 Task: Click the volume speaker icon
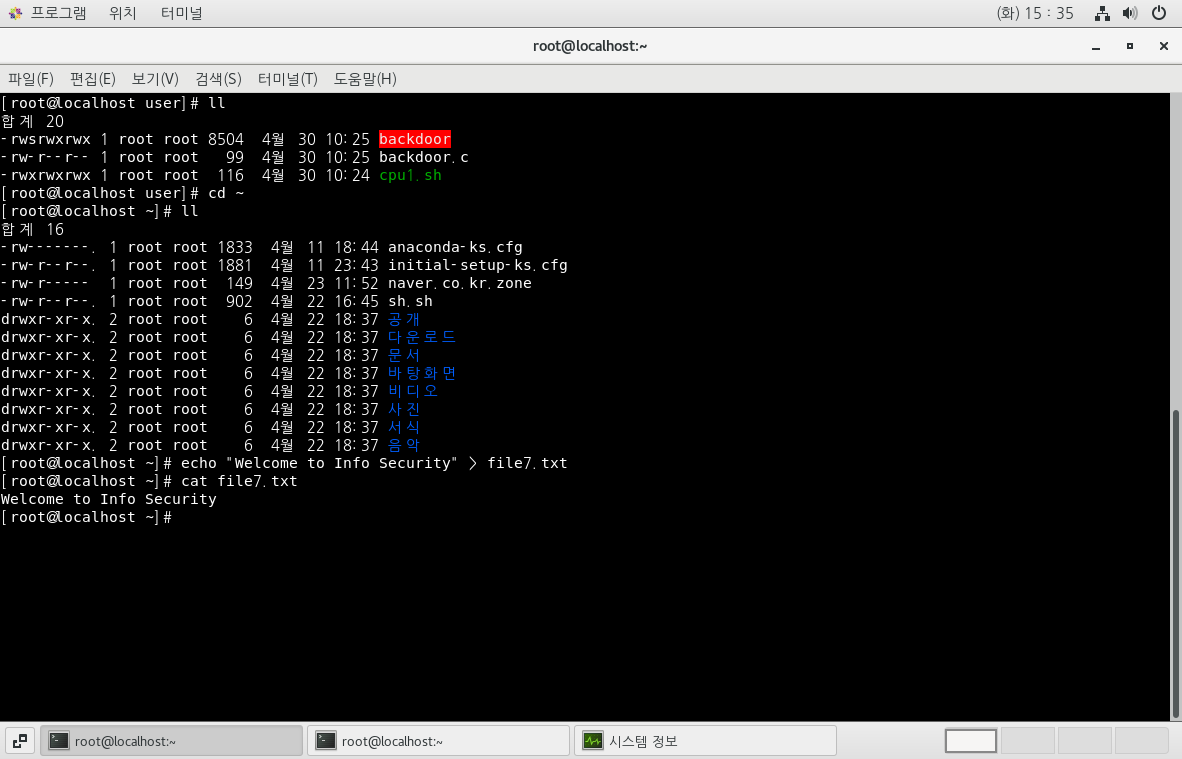1129,13
